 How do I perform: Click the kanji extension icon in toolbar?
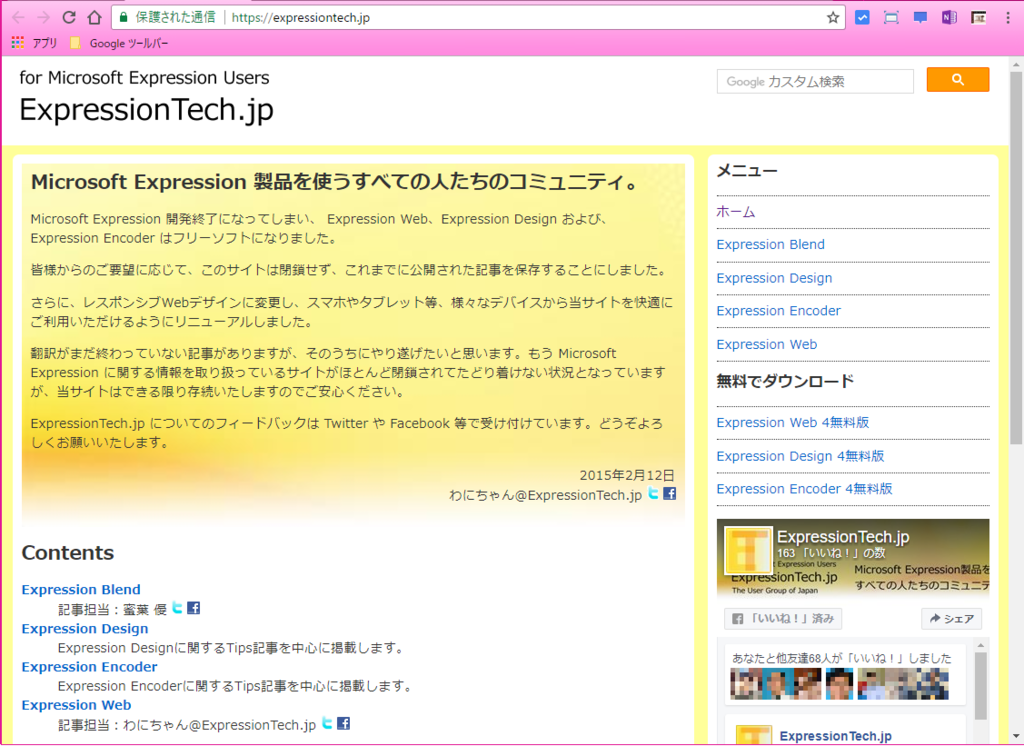tap(978, 18)
